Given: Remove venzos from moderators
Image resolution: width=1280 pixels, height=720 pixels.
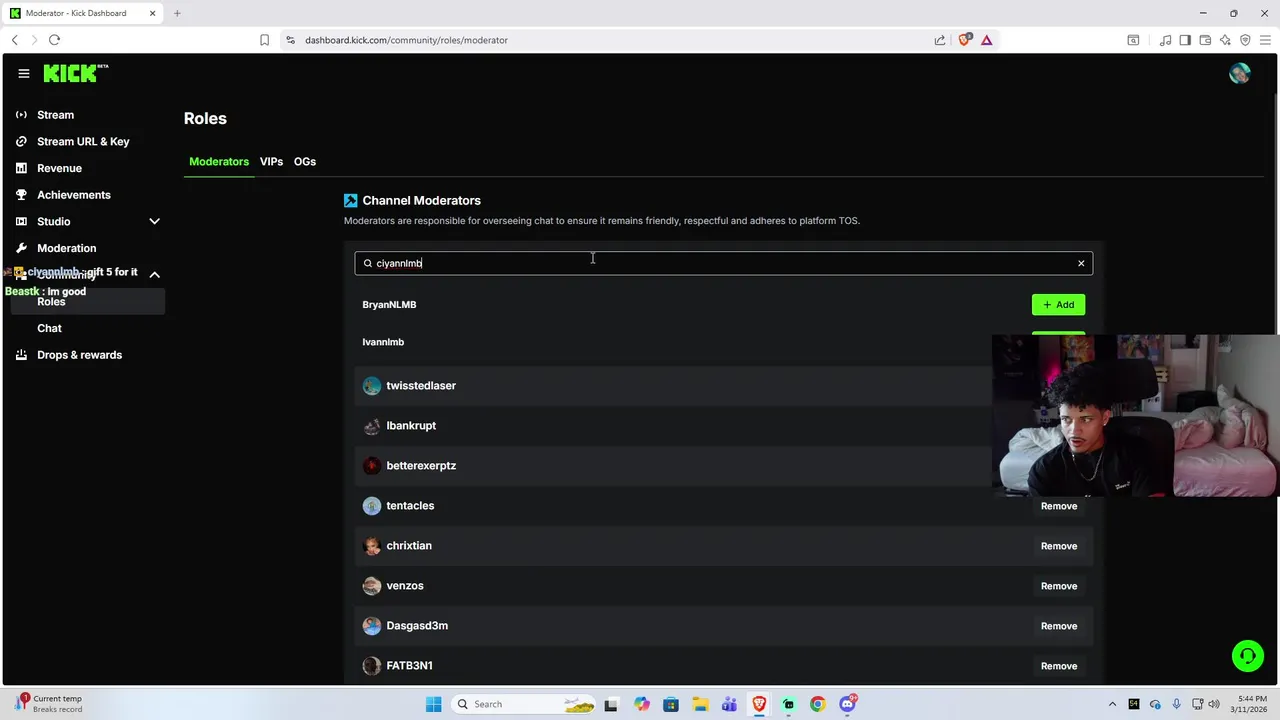Looking at the screenshot, I should [x=1059, y=586].
